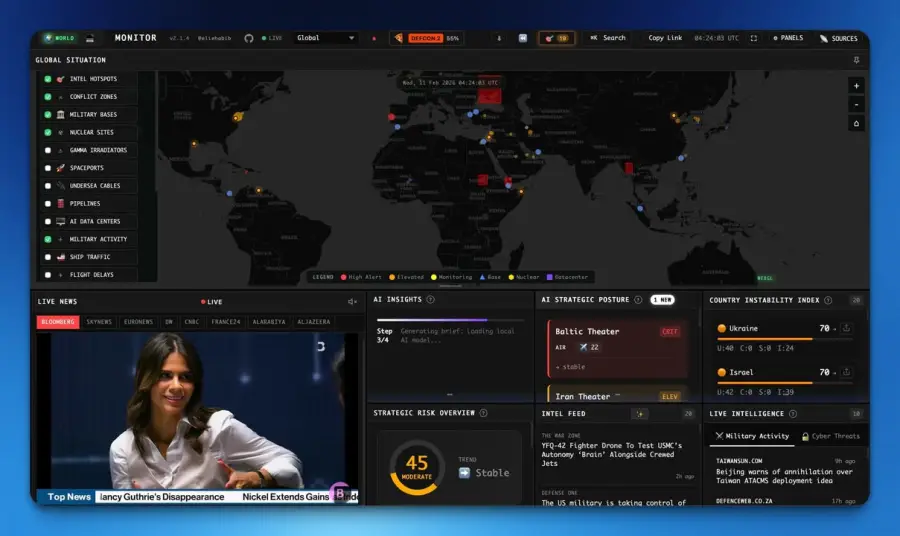Click the rewind playback icon in the top bar

click(x=523, y=38)
